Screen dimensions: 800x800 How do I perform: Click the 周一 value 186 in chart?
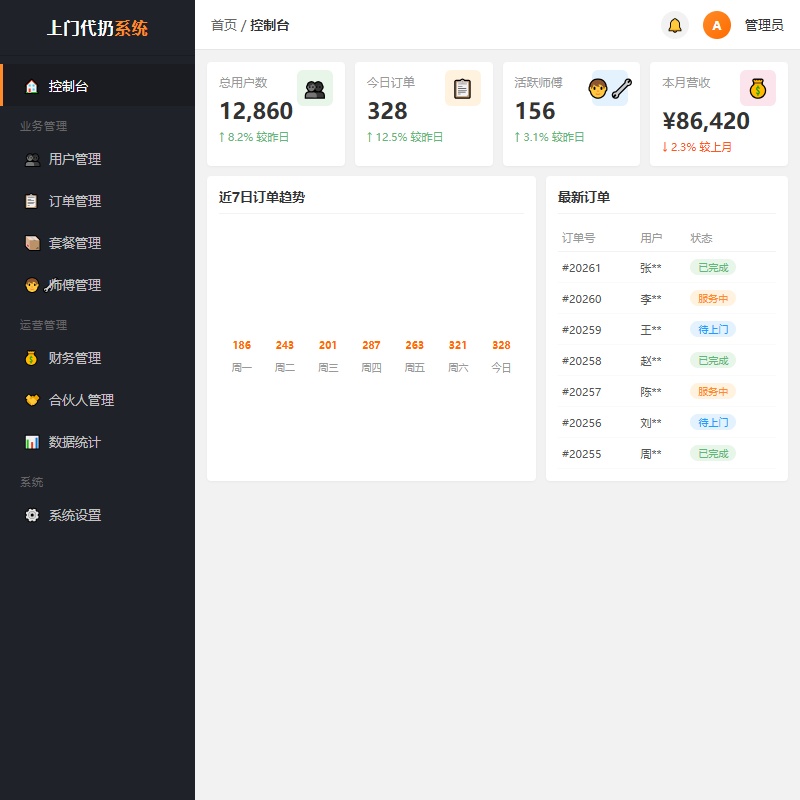[x=241, y=345]
